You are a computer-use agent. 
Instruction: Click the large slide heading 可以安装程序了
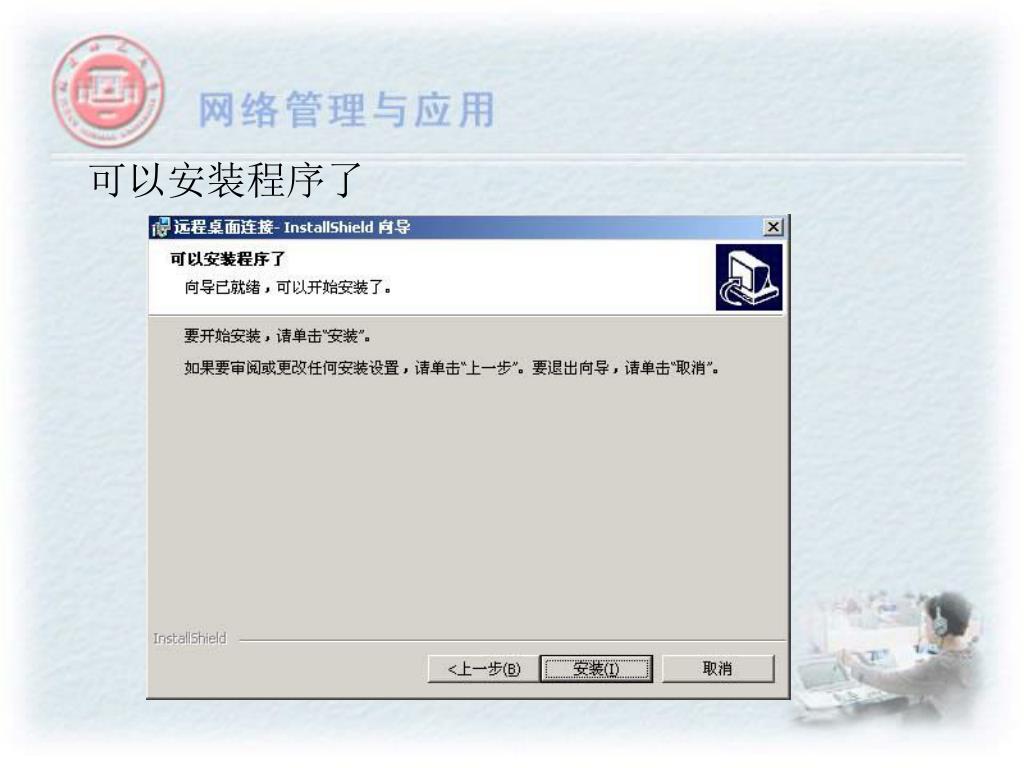tap(226, 180)
